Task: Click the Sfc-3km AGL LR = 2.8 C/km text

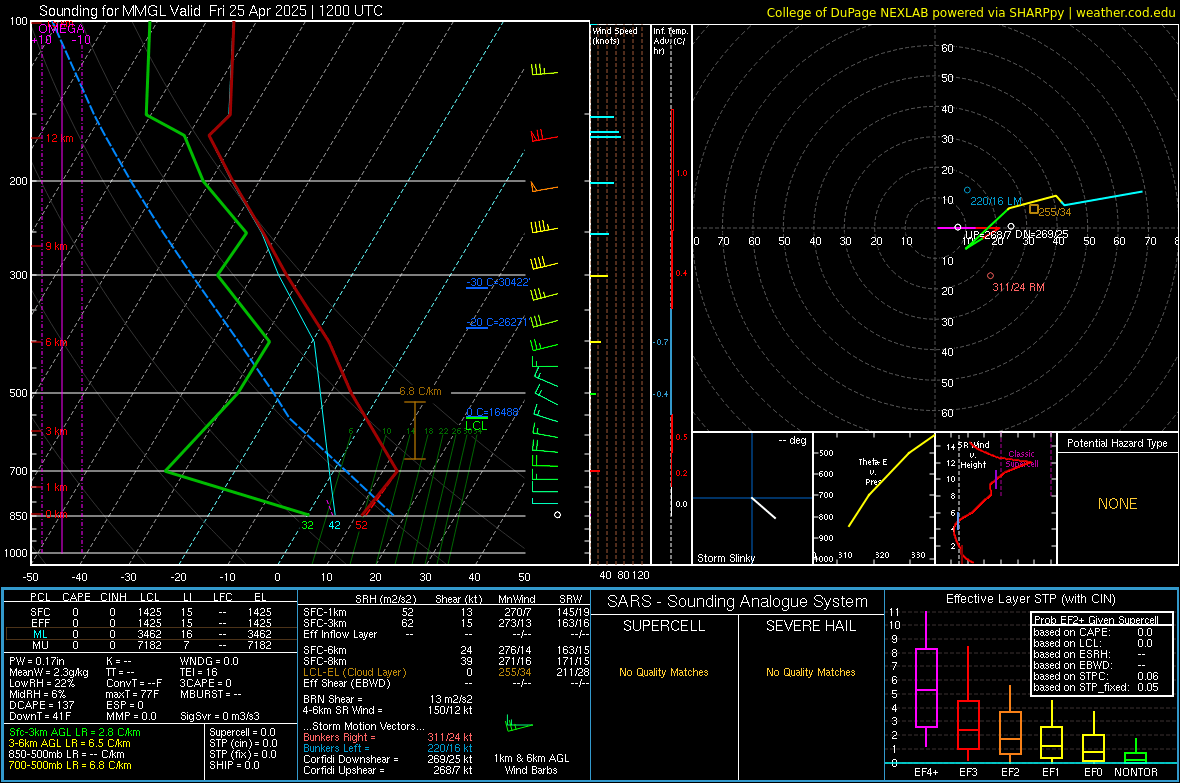Action: click(x=75, y=732)
